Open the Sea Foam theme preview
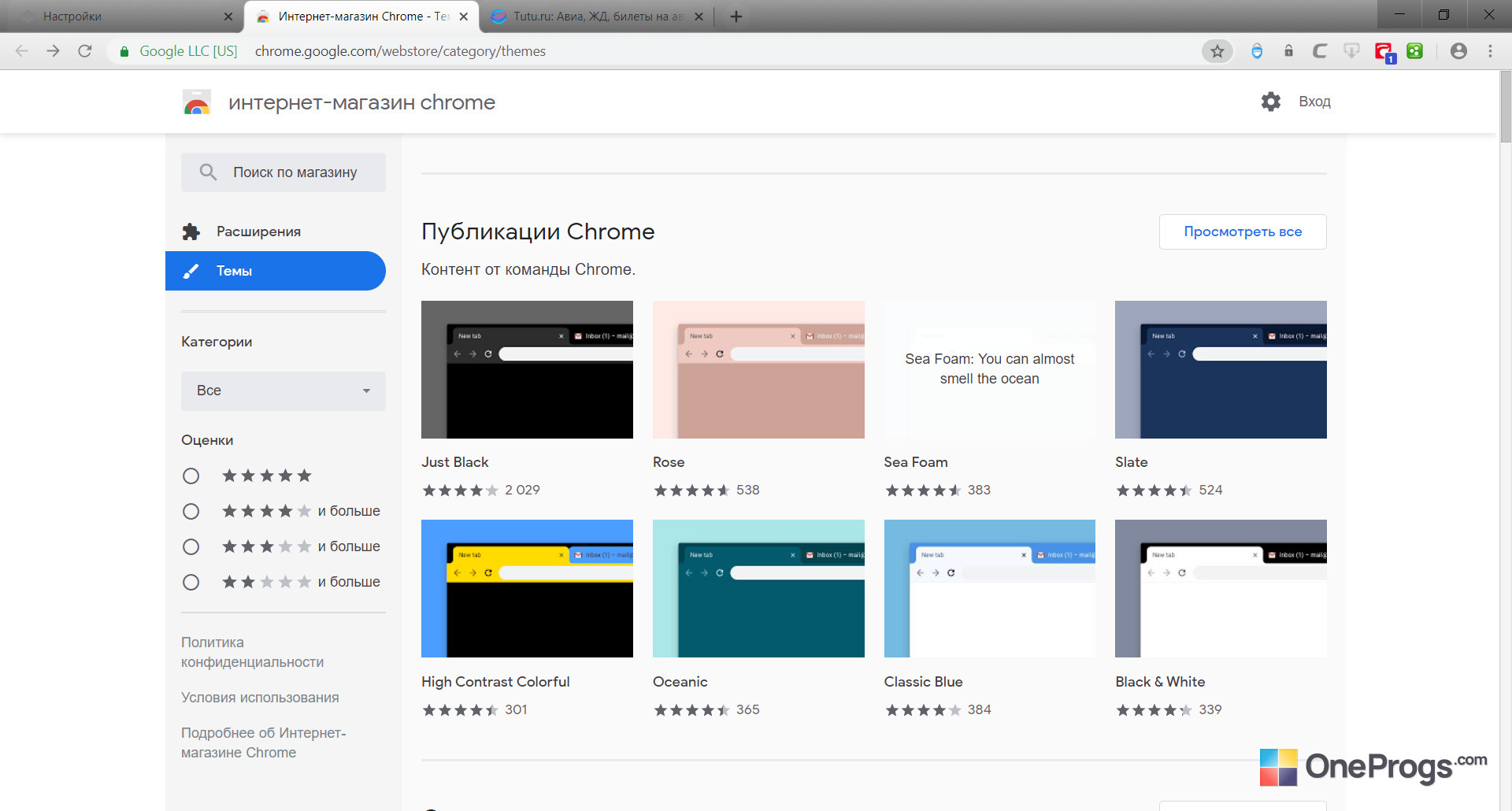Viewport: 1512px width, 811px height. coord(990,369)
